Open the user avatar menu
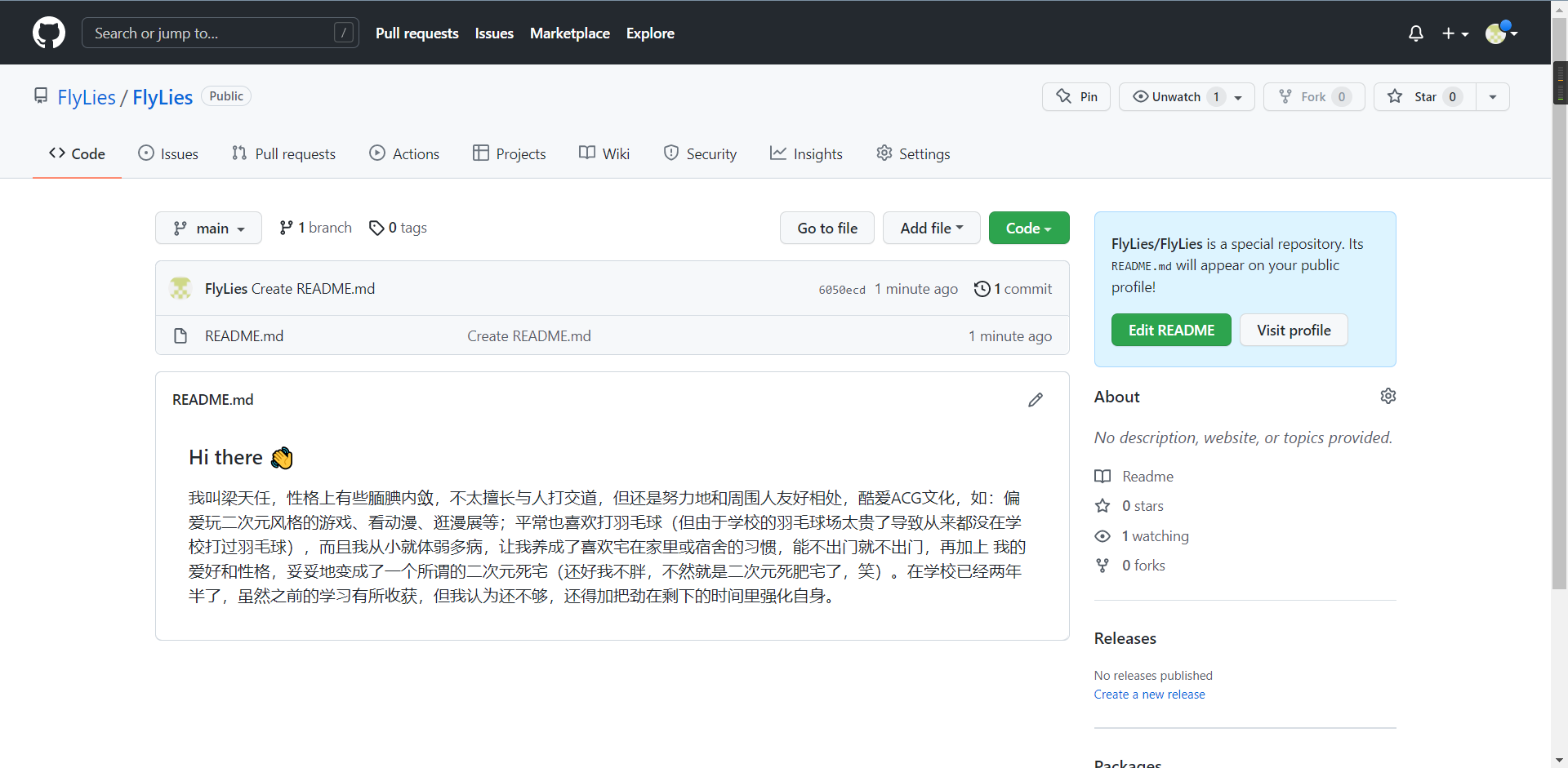The width and height of the screenshot is (1568, 768). [1501, 33]
